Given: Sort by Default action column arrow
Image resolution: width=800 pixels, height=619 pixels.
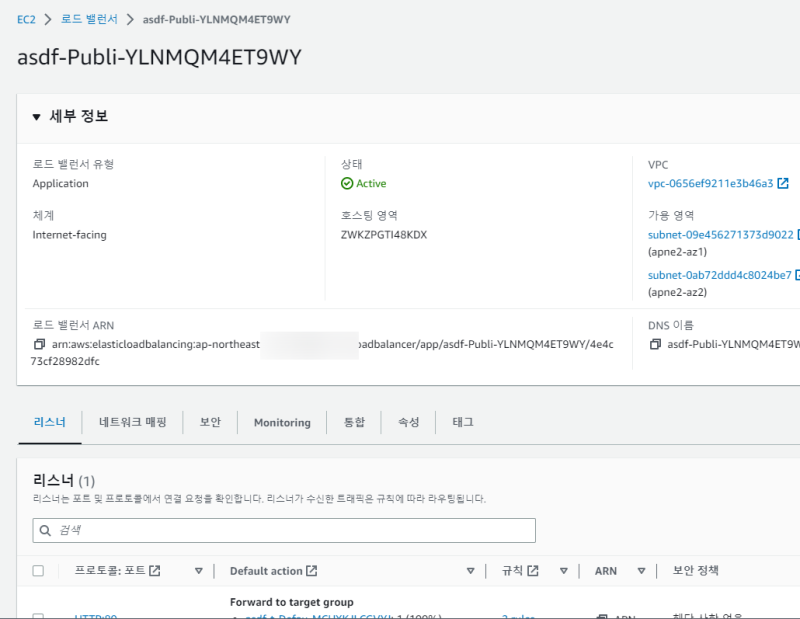Looking at the screenshot, I should click(x=470, y=571).
